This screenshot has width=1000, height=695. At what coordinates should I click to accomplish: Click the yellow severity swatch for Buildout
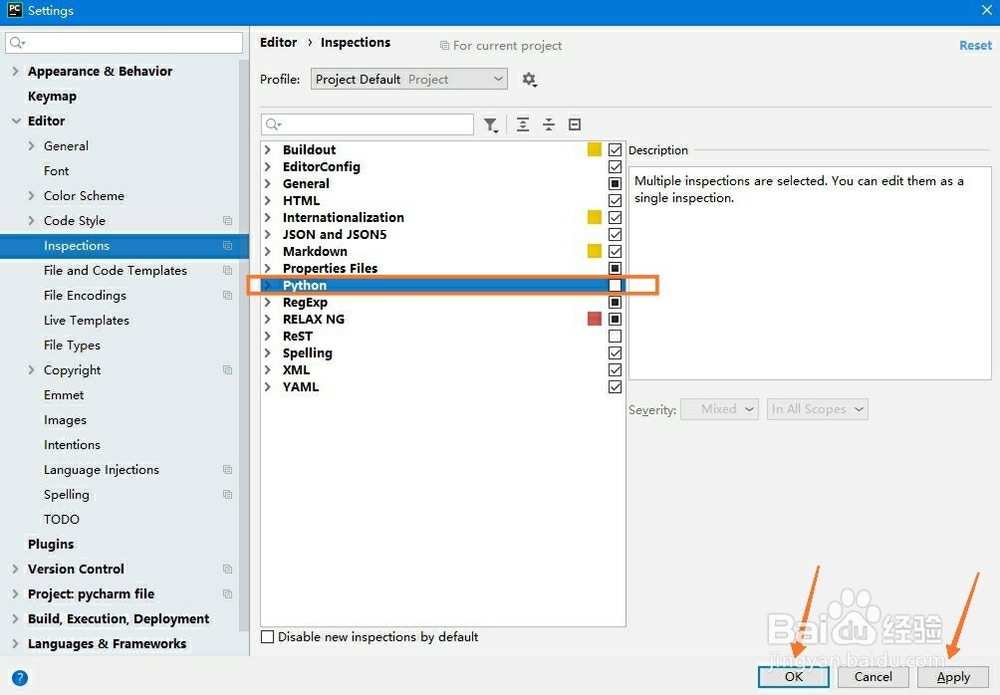pos(594,149)
